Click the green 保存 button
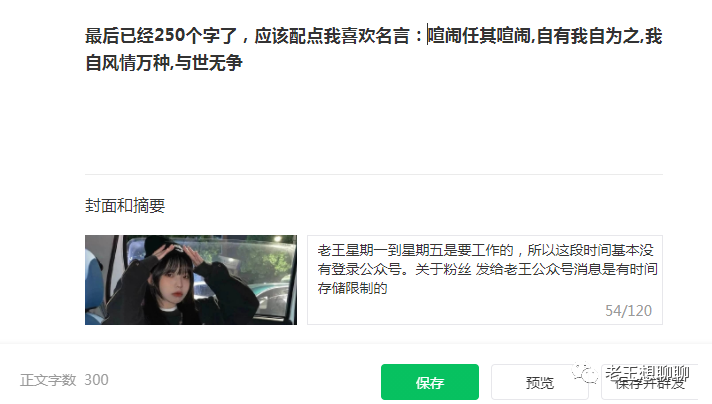The height and width of the screenshot is (404, 712). (x=430, y=382)
